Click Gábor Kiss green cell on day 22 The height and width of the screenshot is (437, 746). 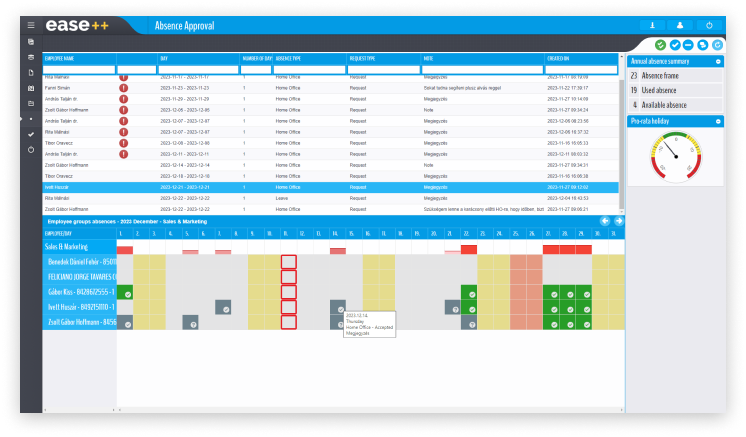pos(469,292)
